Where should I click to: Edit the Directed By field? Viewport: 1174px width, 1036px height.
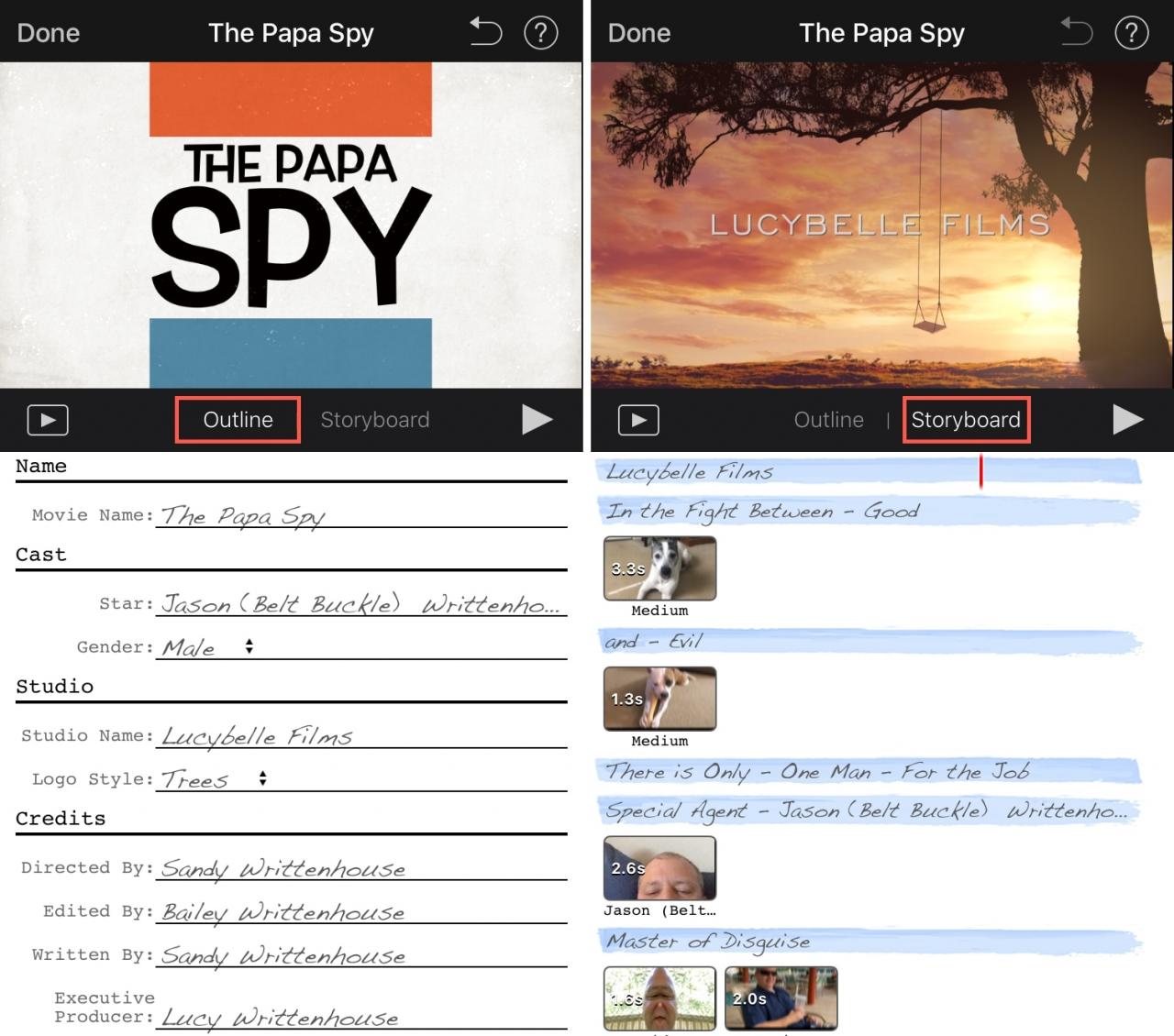tap(361, 867)
